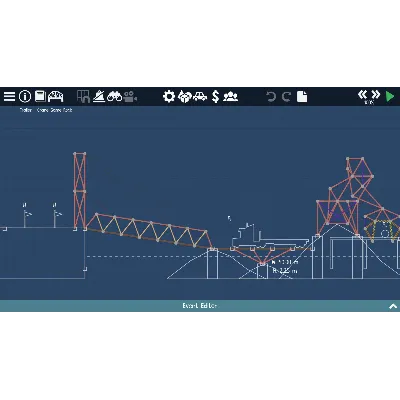Click the binoculars view icon
Viewport: 400px width, 400px height.
(x=115, y=97)
